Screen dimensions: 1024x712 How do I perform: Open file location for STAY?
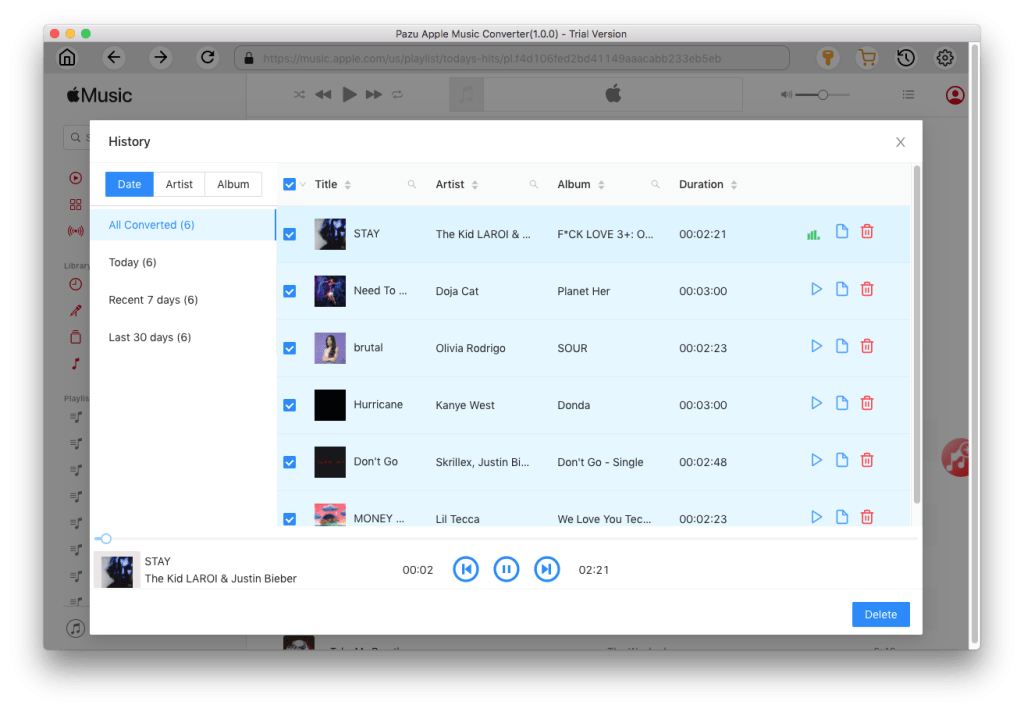click(x=841, y=232)
